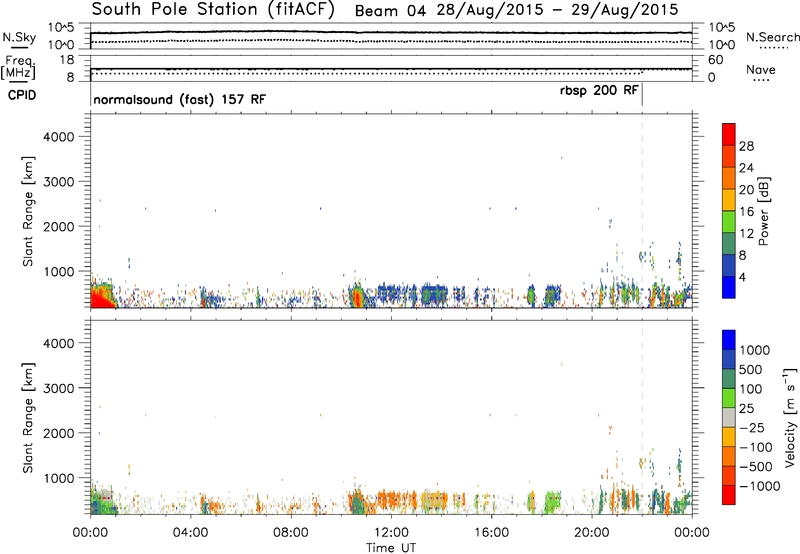
Task: Click the '-1000' tick on the velocity scale
Action: point(759,486)
